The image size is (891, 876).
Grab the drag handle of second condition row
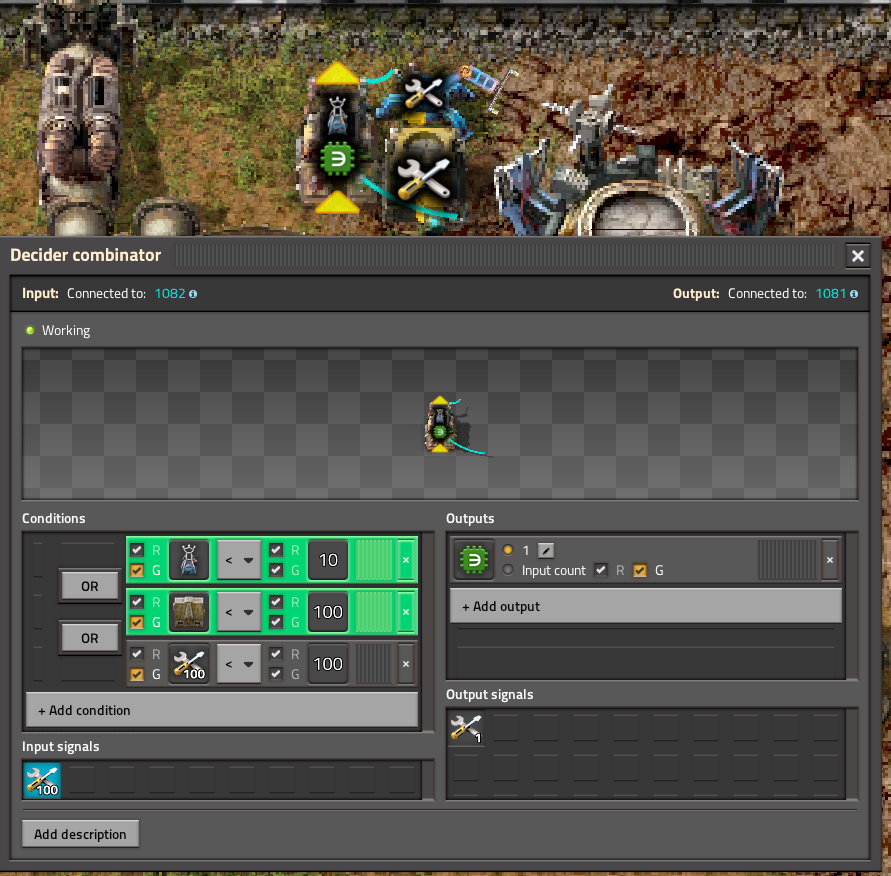pos(374,612)
